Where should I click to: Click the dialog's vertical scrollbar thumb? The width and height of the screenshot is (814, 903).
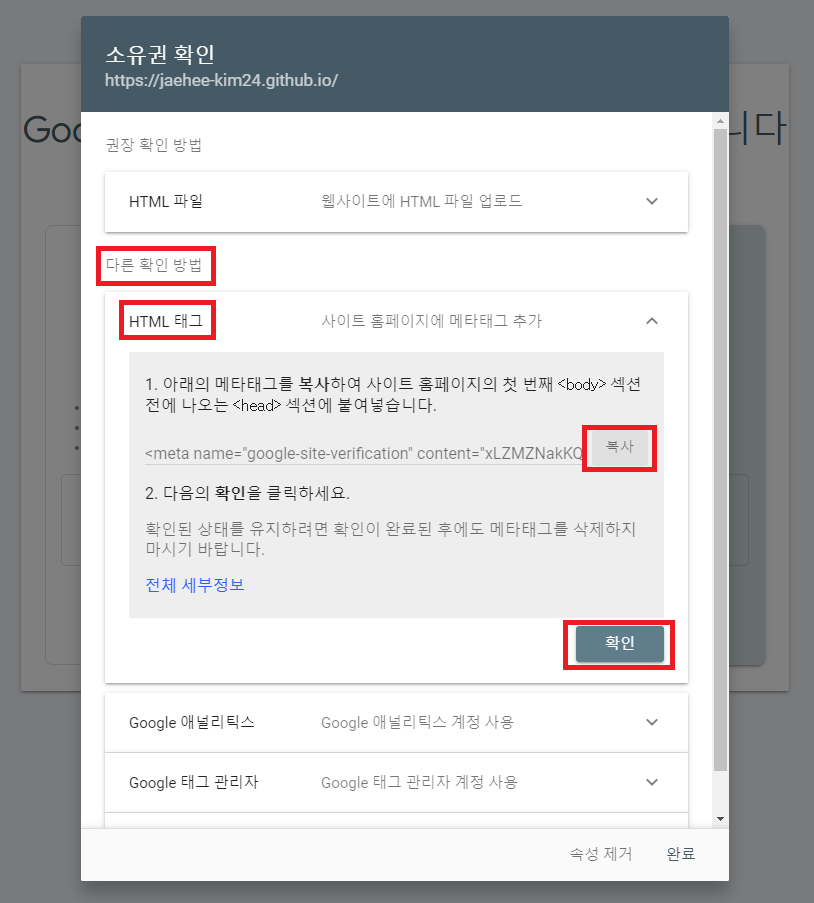[720, 450]
